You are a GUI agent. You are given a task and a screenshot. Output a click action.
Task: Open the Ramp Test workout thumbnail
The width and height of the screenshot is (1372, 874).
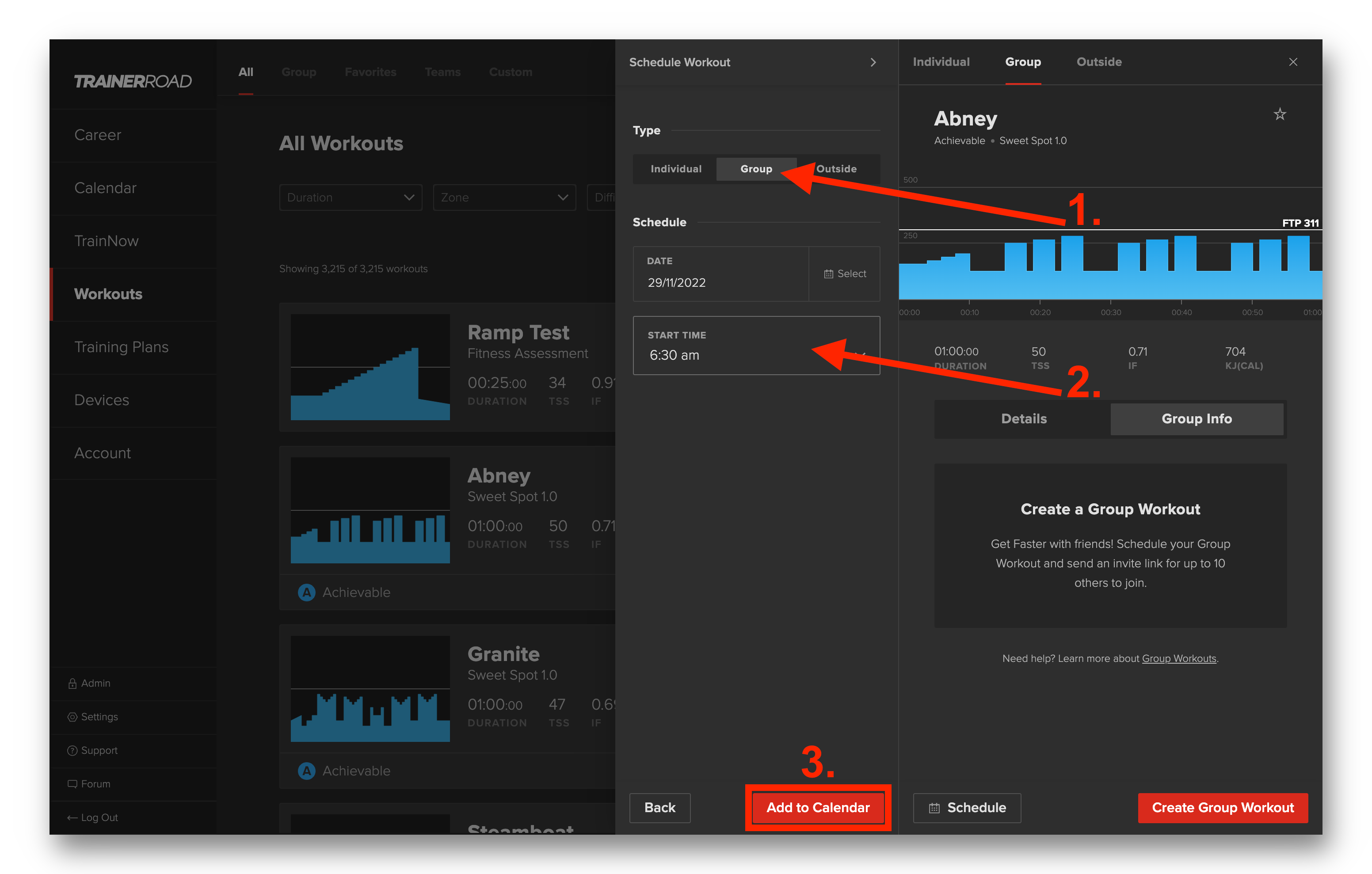click(370, 368)
